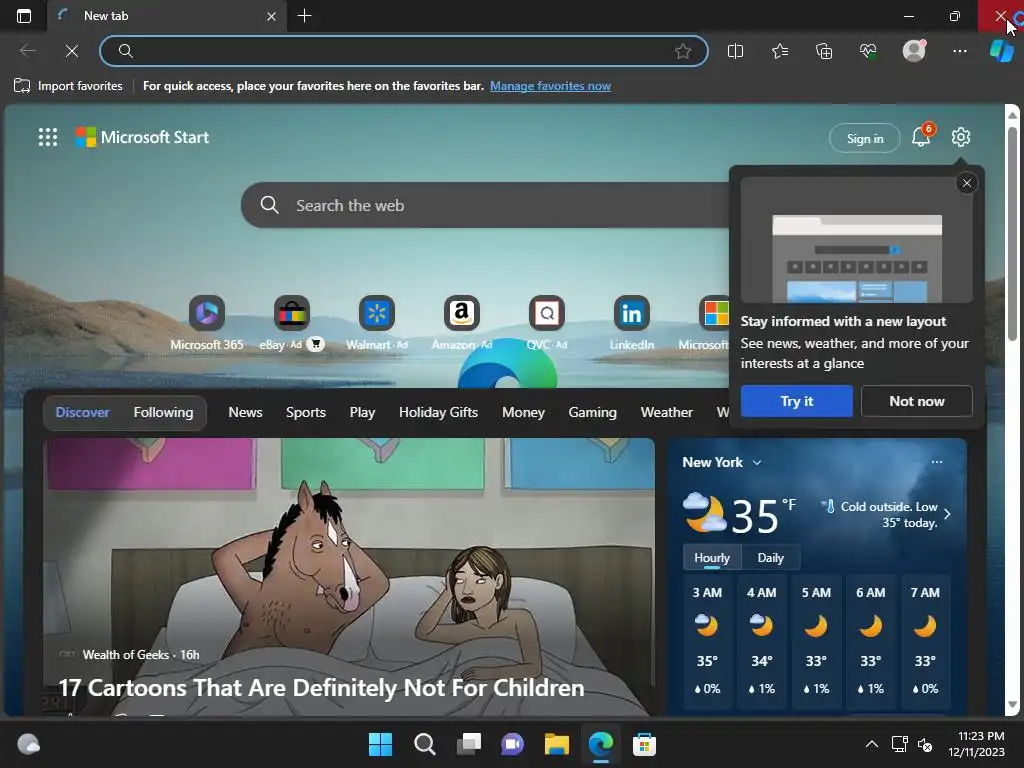This screenshot has width=1024, height=768.
Task: Click scrollbar down arrow
Action: pyautogui.click(x=1012, y=705)
